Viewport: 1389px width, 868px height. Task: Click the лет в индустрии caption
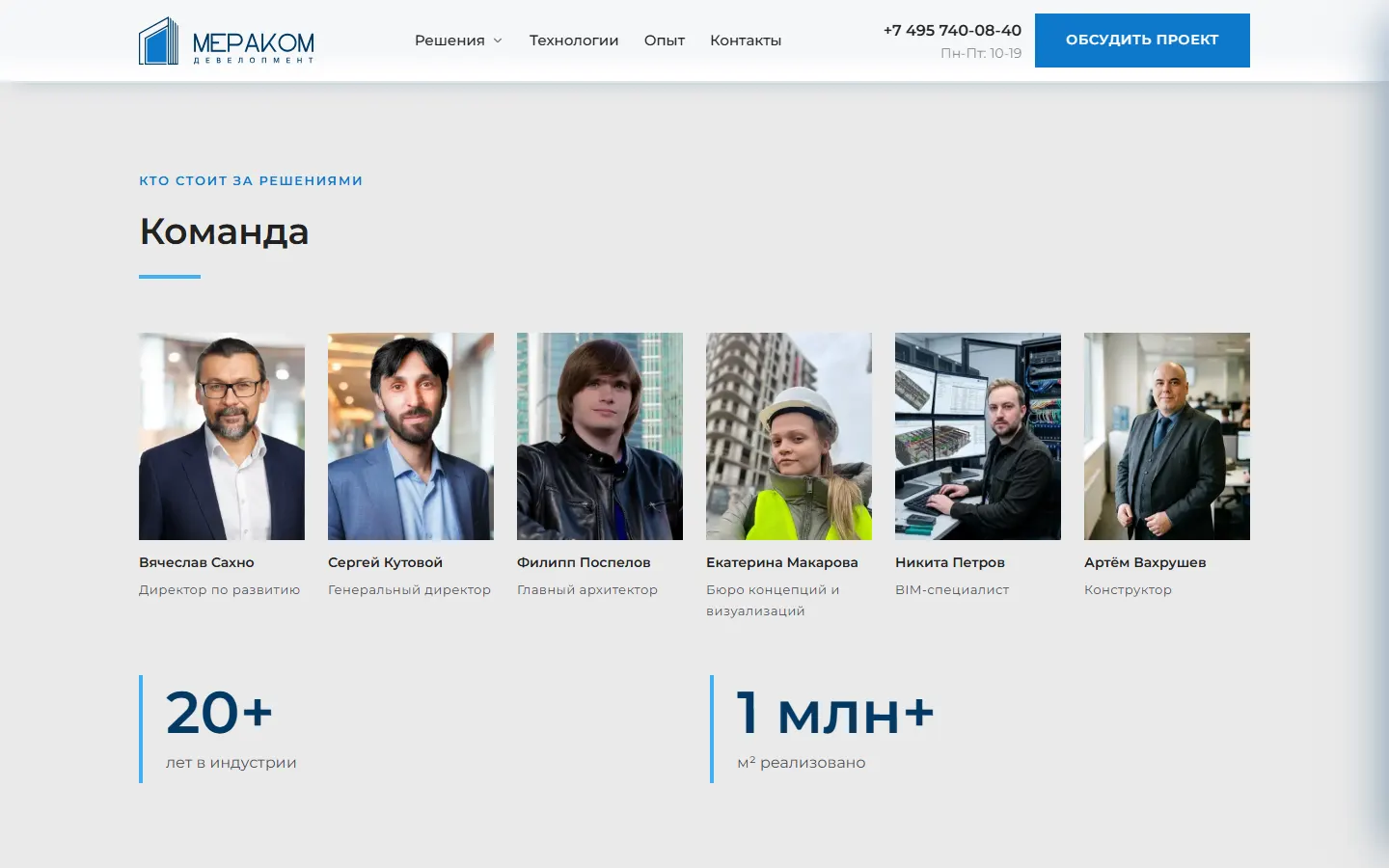click(x=231, y=762)
